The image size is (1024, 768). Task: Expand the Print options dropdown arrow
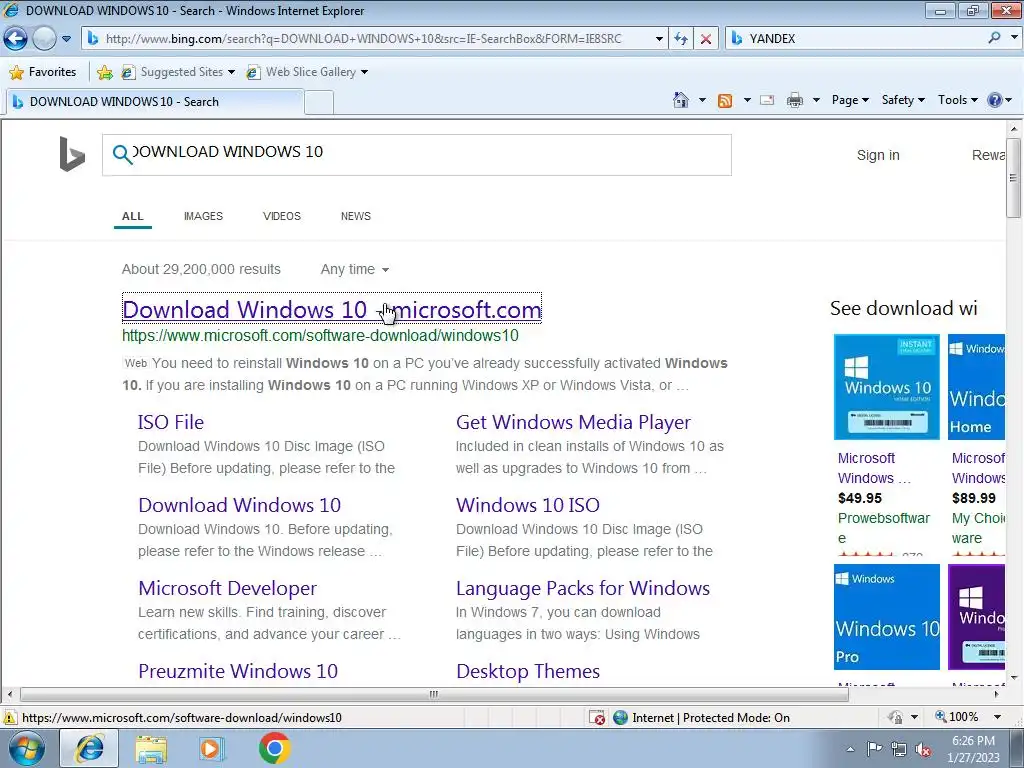coord(816,100)
